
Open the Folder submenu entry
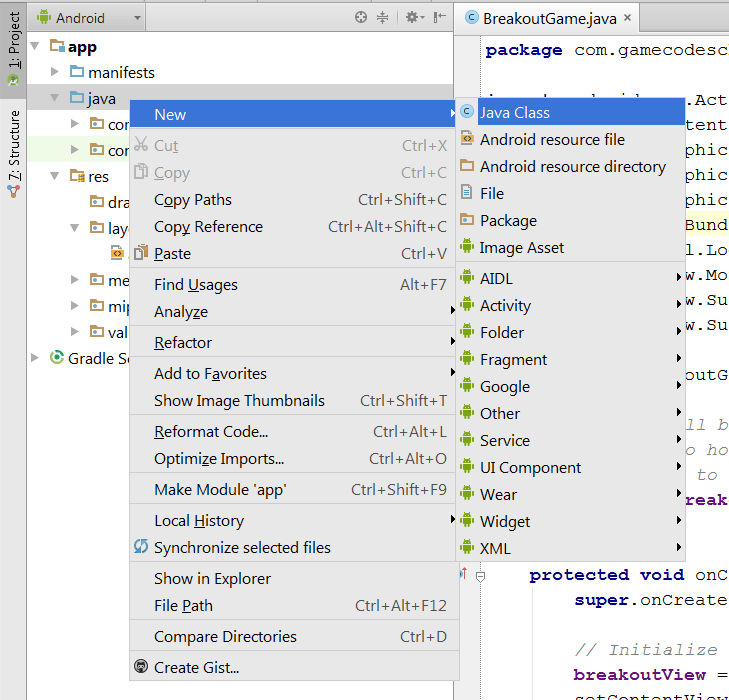pos(570,332)
